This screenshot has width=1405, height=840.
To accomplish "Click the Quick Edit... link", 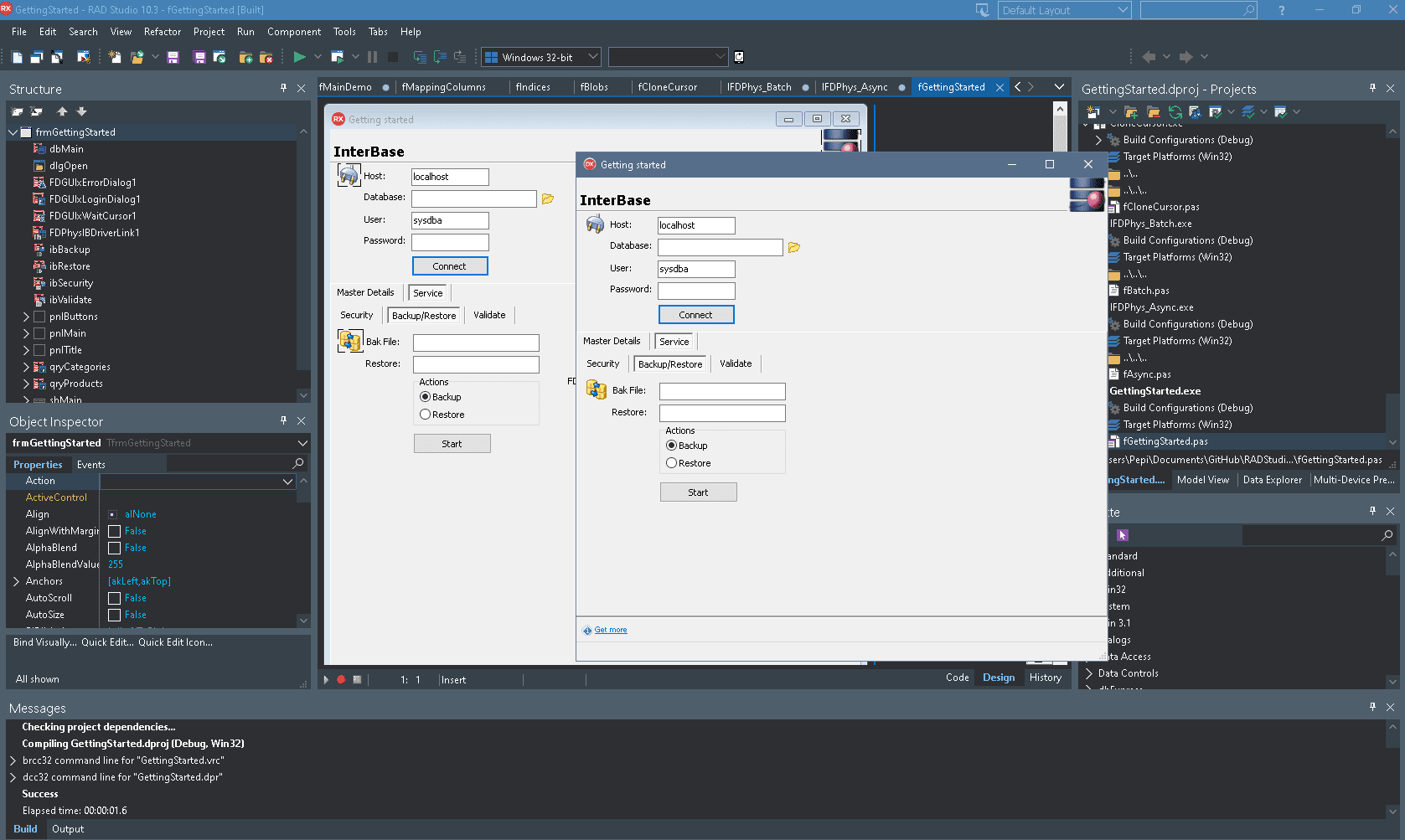I will [106, 642].
